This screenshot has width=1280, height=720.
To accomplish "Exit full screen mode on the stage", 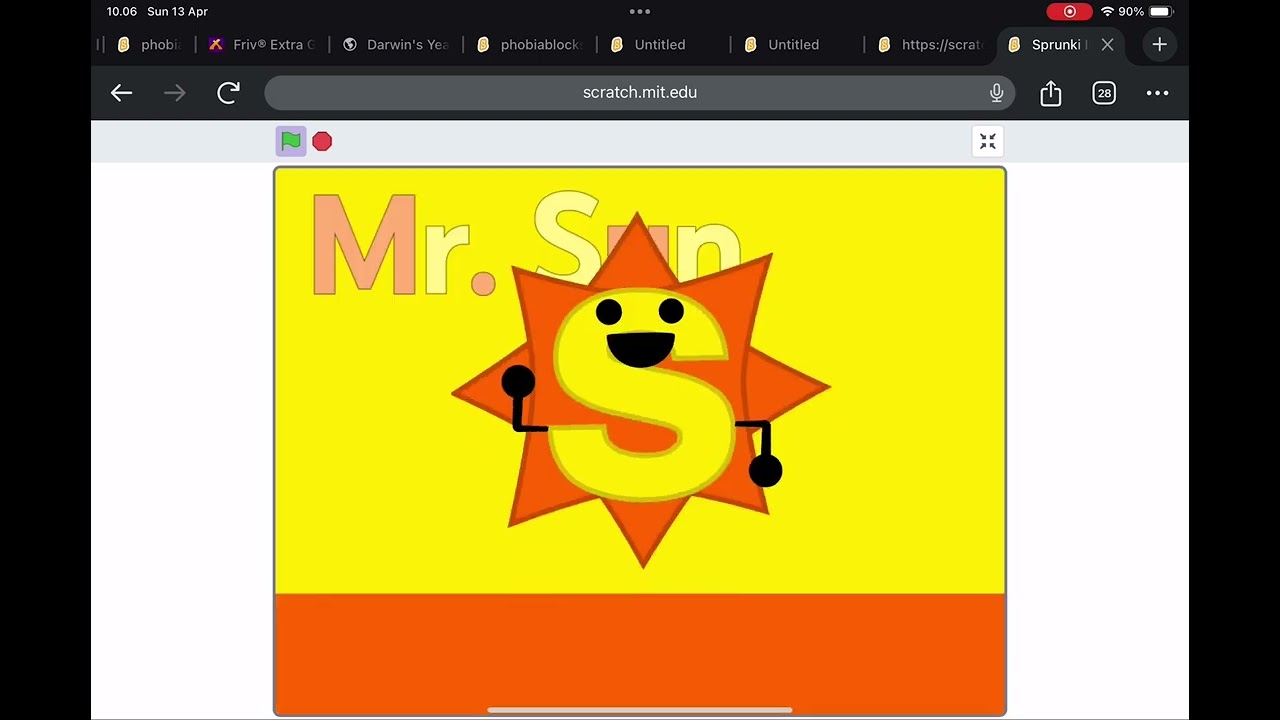I will 988,141.
